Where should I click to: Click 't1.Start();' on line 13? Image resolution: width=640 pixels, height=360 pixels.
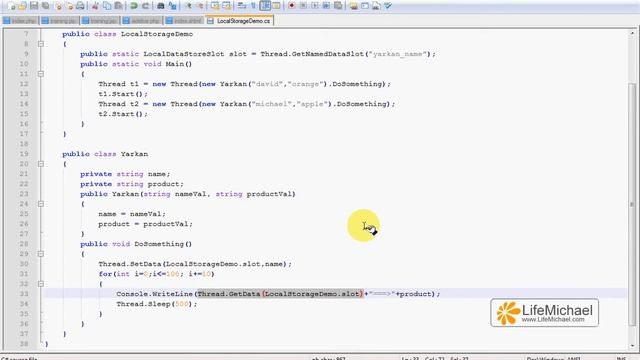pos(123,94)
